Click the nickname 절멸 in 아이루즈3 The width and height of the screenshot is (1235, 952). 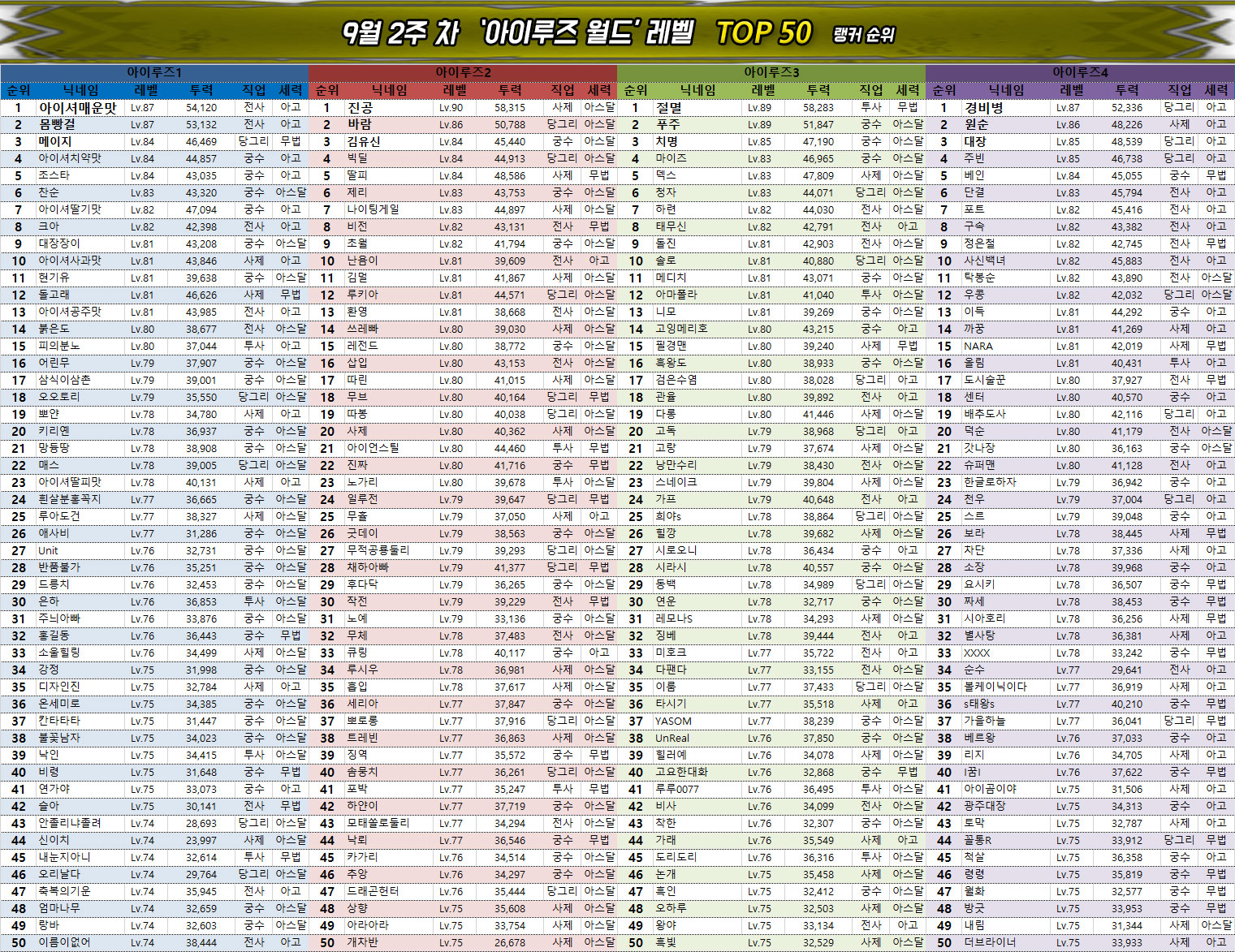pyautogui.click(x=669, y=107)
